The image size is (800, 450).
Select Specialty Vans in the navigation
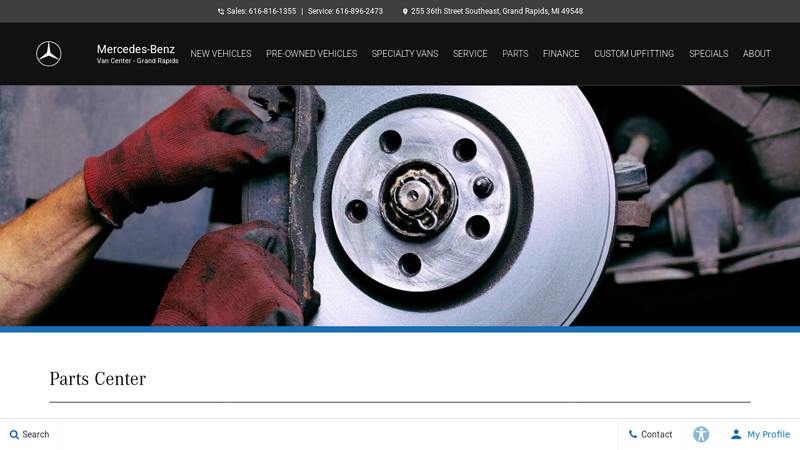pyautogui.click(x=405, y=54)
